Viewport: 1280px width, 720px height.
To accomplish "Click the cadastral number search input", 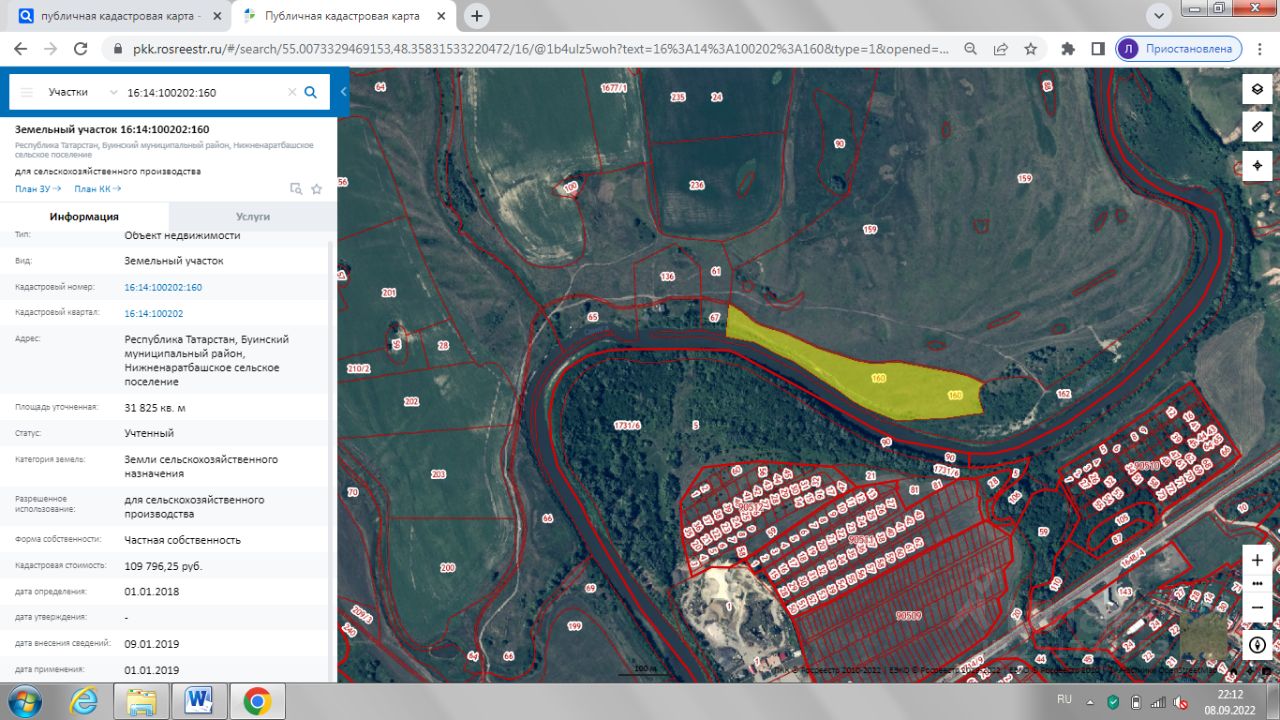I will coord(204,92).
